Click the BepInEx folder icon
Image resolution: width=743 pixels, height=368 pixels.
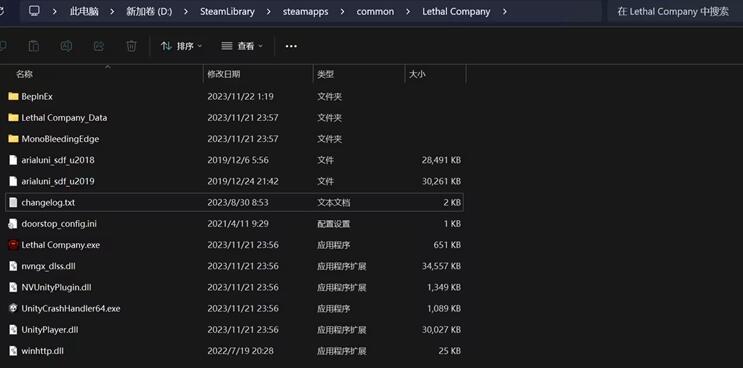(13, 97)
